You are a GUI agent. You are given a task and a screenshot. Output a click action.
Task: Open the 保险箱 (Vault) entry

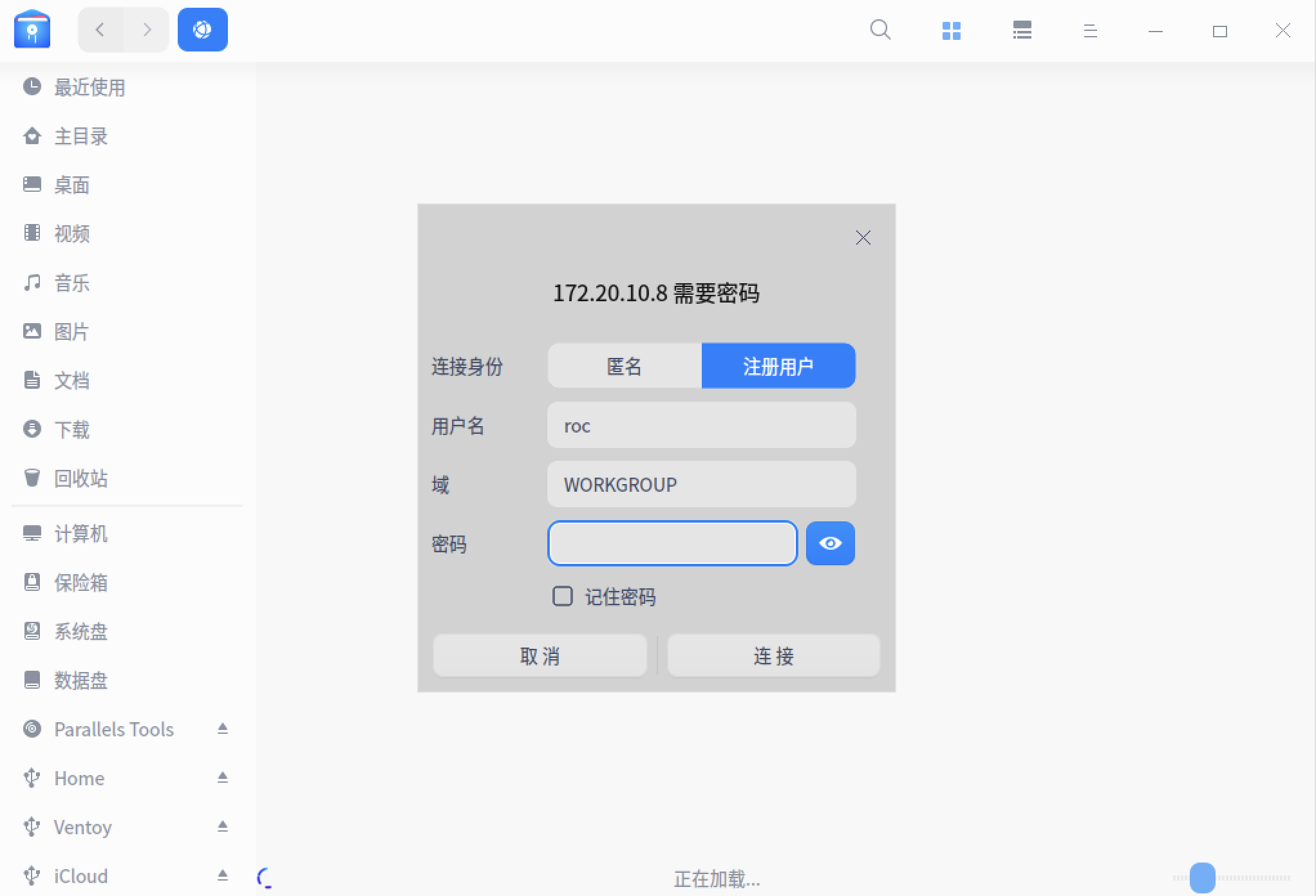coord(81,583)
